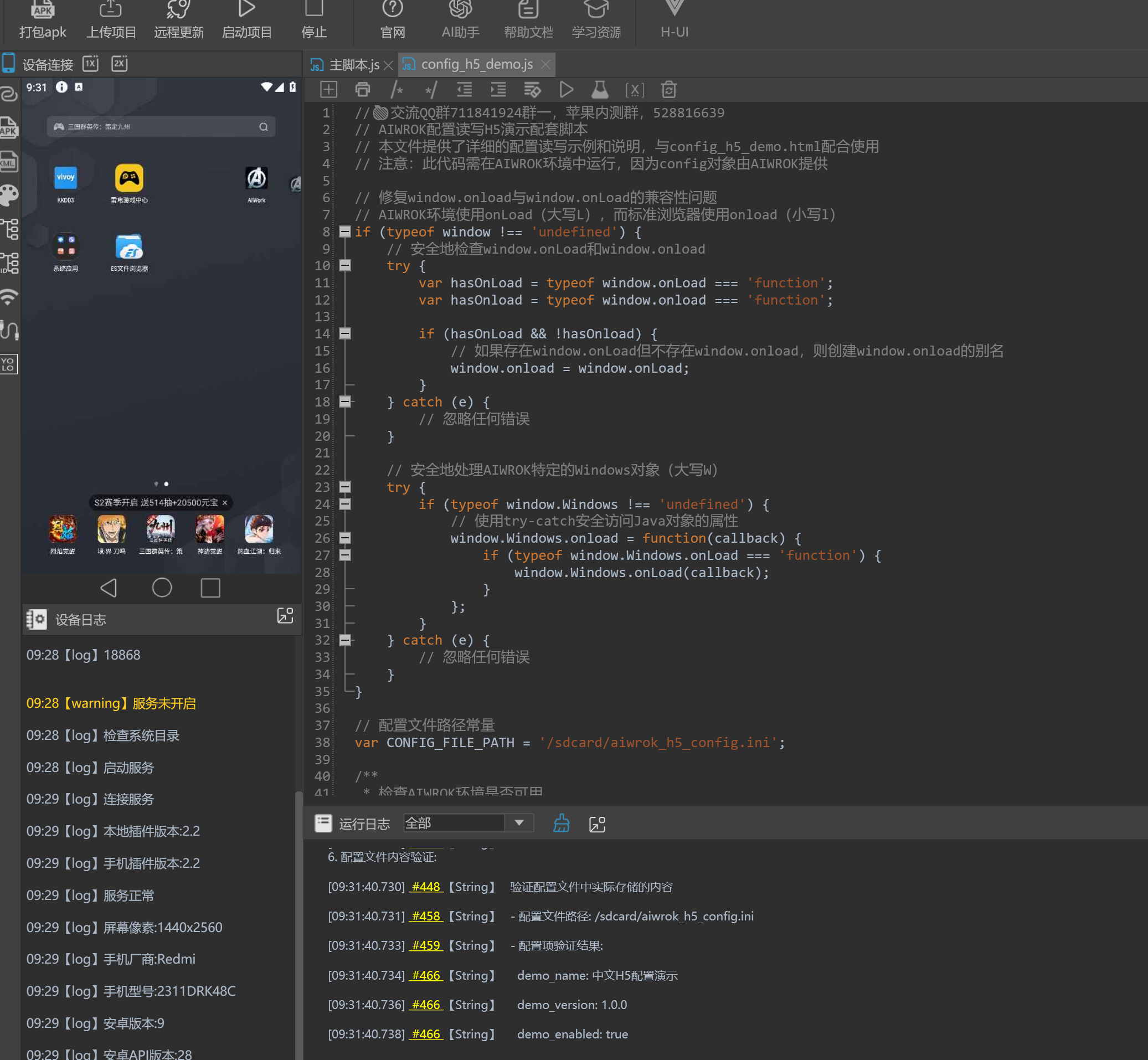
Task: Toggle 2X device screen scale
Action: tap(119, 64)
